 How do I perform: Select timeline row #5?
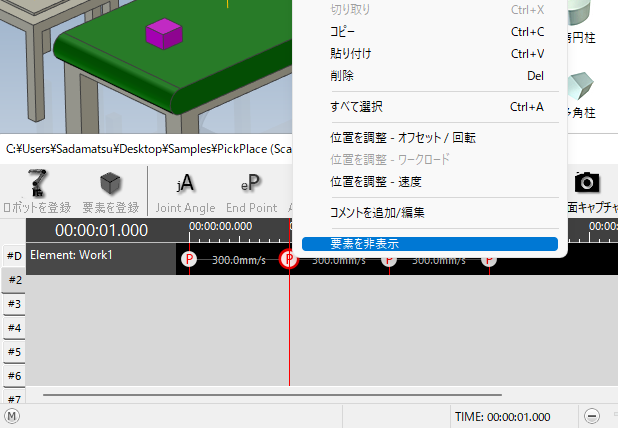coord(14,352)
